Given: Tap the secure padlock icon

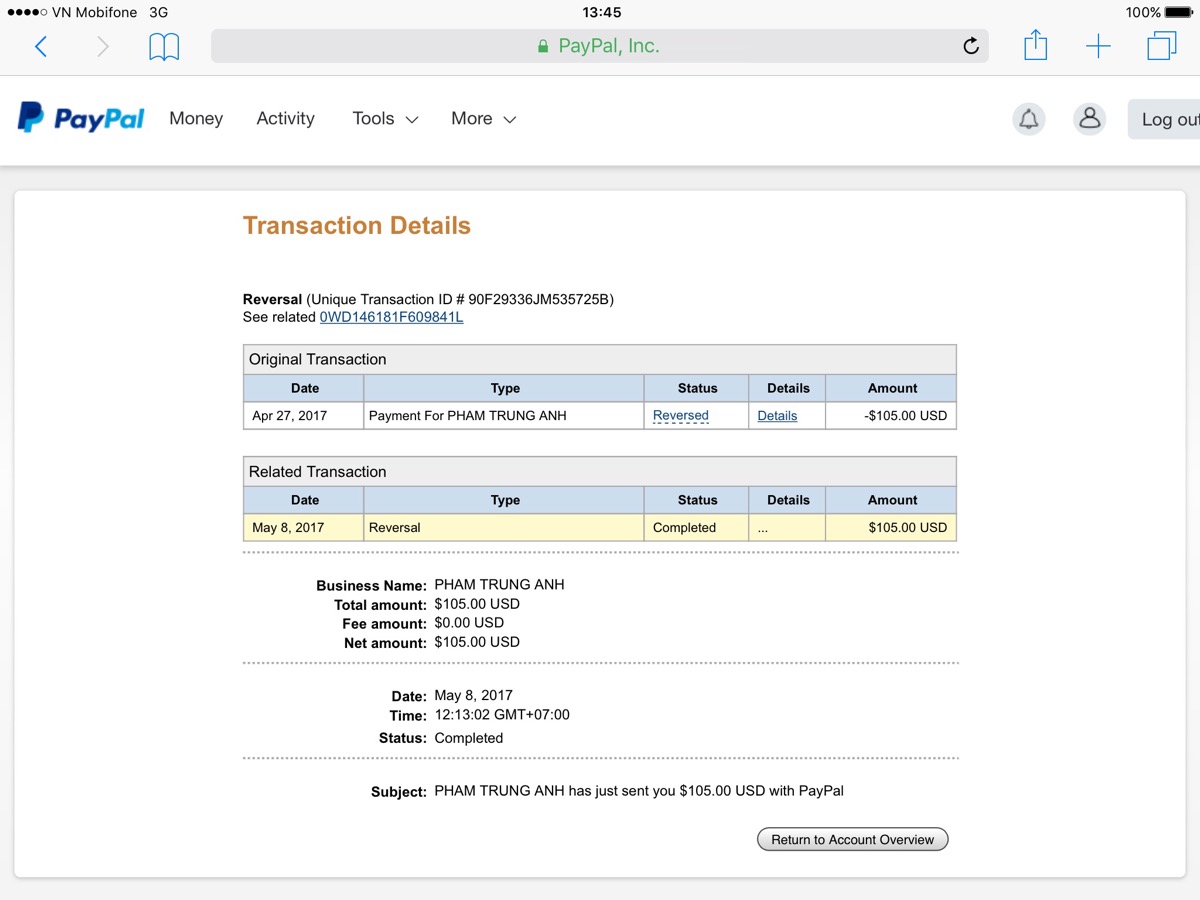Looking at the screenshot, I should (x=543, y=46).
